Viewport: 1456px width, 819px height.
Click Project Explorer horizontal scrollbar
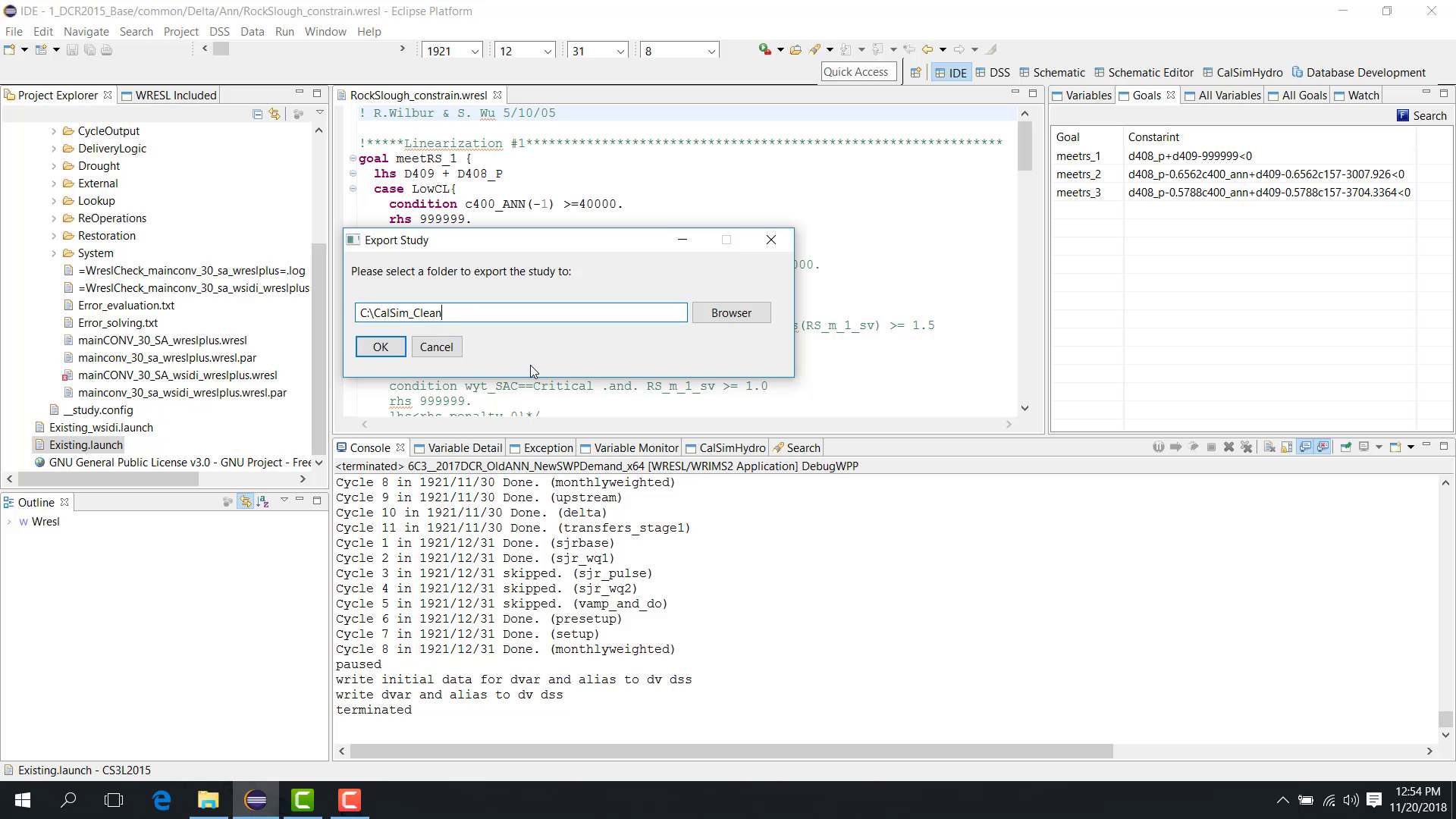[x=108, y=479]
